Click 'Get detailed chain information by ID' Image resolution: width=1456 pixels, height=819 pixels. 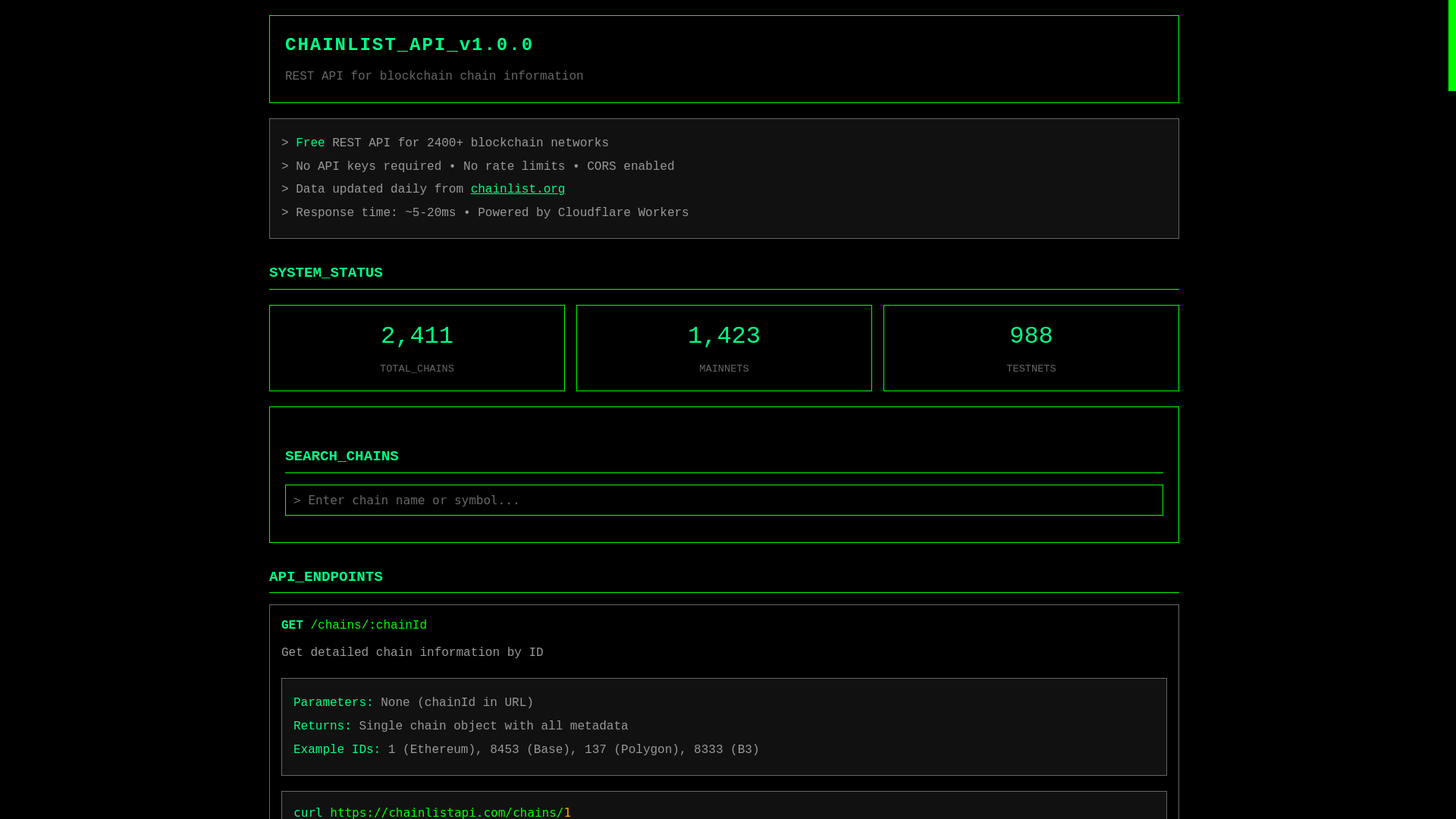(x=413, y=653)
